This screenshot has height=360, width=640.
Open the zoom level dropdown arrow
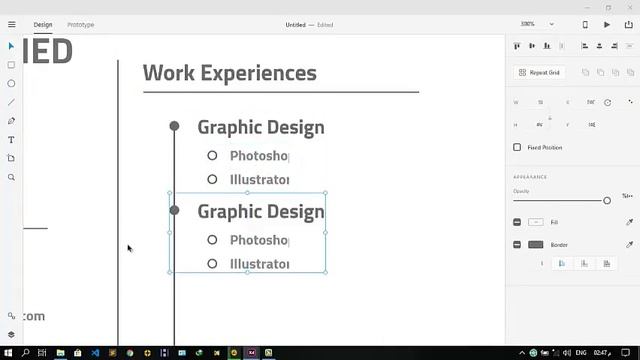[x=551, y=24]
